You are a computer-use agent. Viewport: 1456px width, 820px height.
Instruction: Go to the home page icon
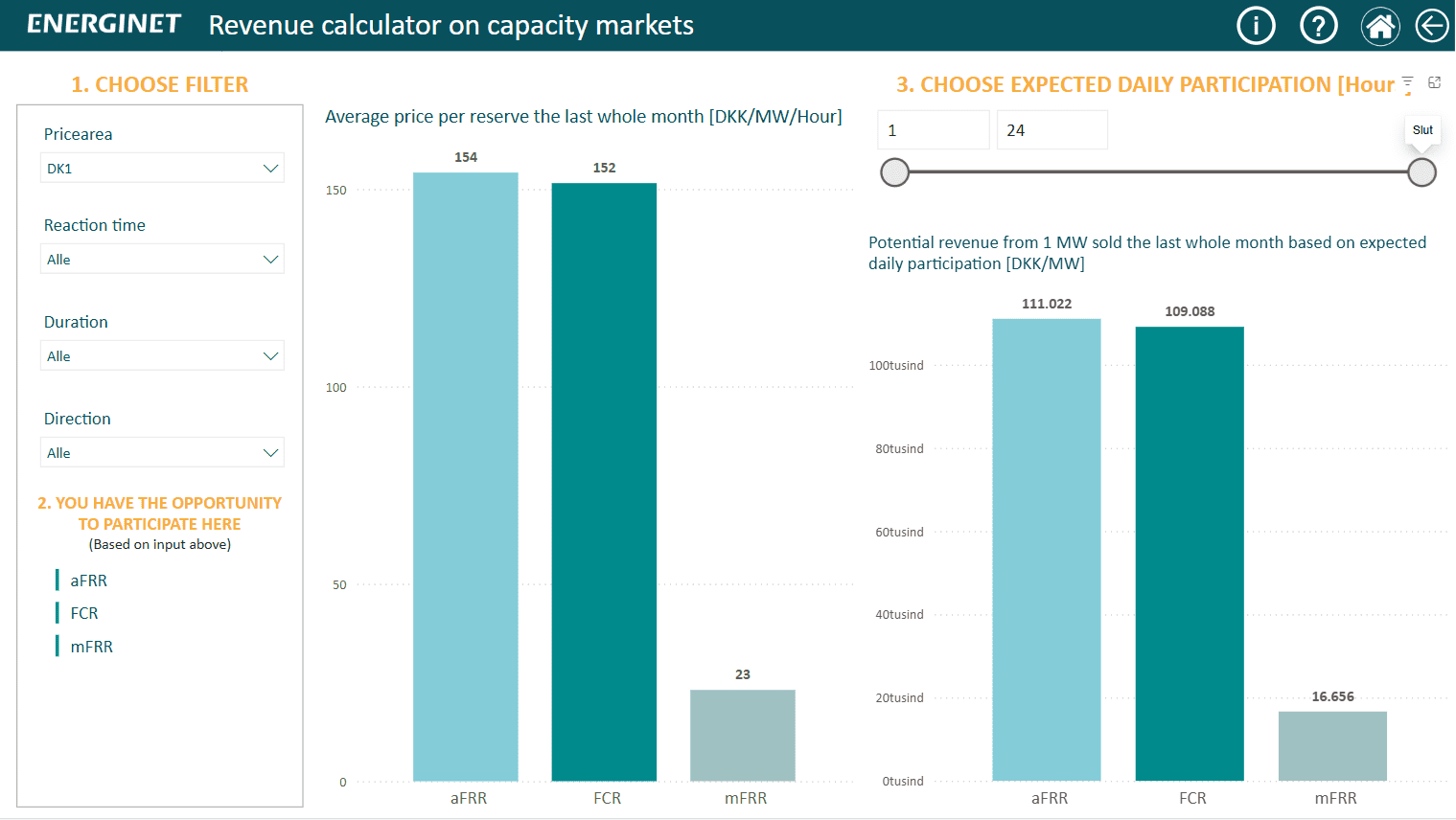[x=1379, y=26]
